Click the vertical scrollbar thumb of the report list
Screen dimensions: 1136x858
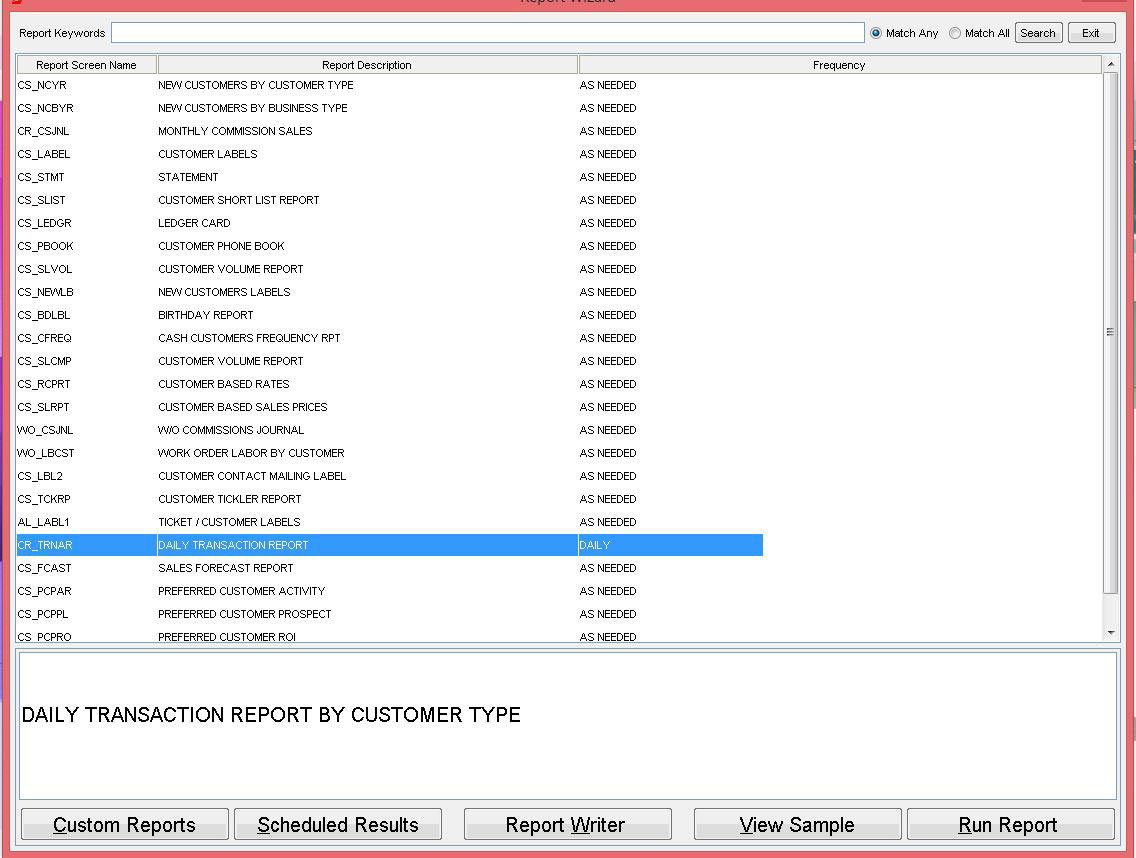[x=1110, y=332]
